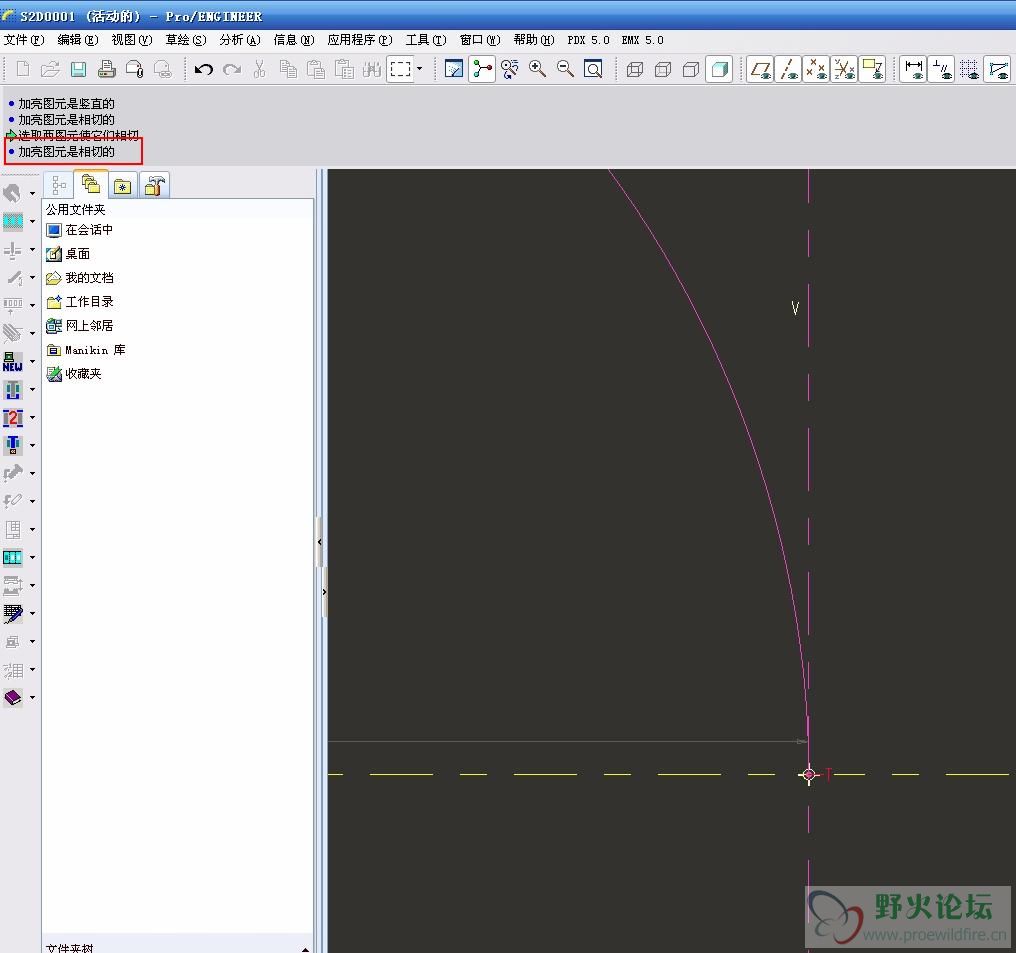Open the Manikin 库 library folder
This screenshot has width=1016, height=953.
click(x=86, y=350)
